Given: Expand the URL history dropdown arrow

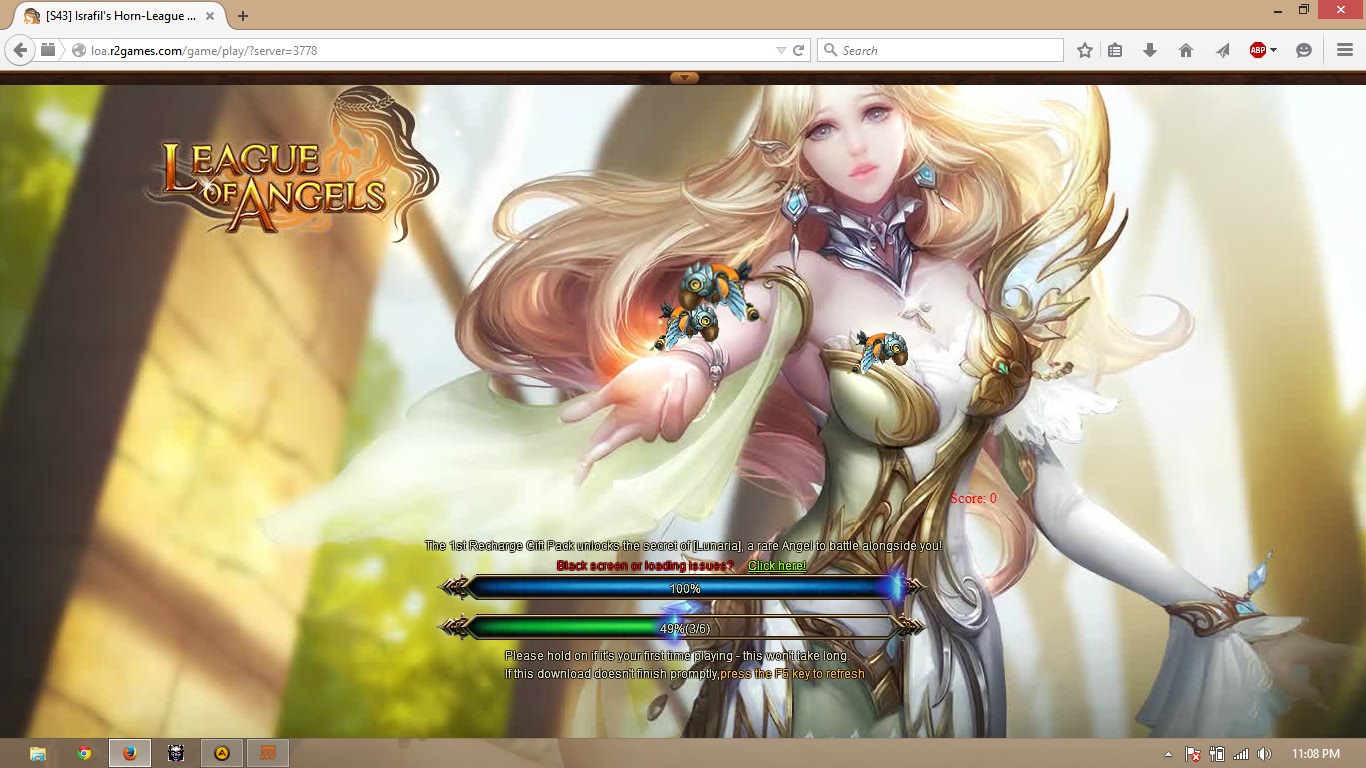Looking at the screenshot, I should coord(781,50).
